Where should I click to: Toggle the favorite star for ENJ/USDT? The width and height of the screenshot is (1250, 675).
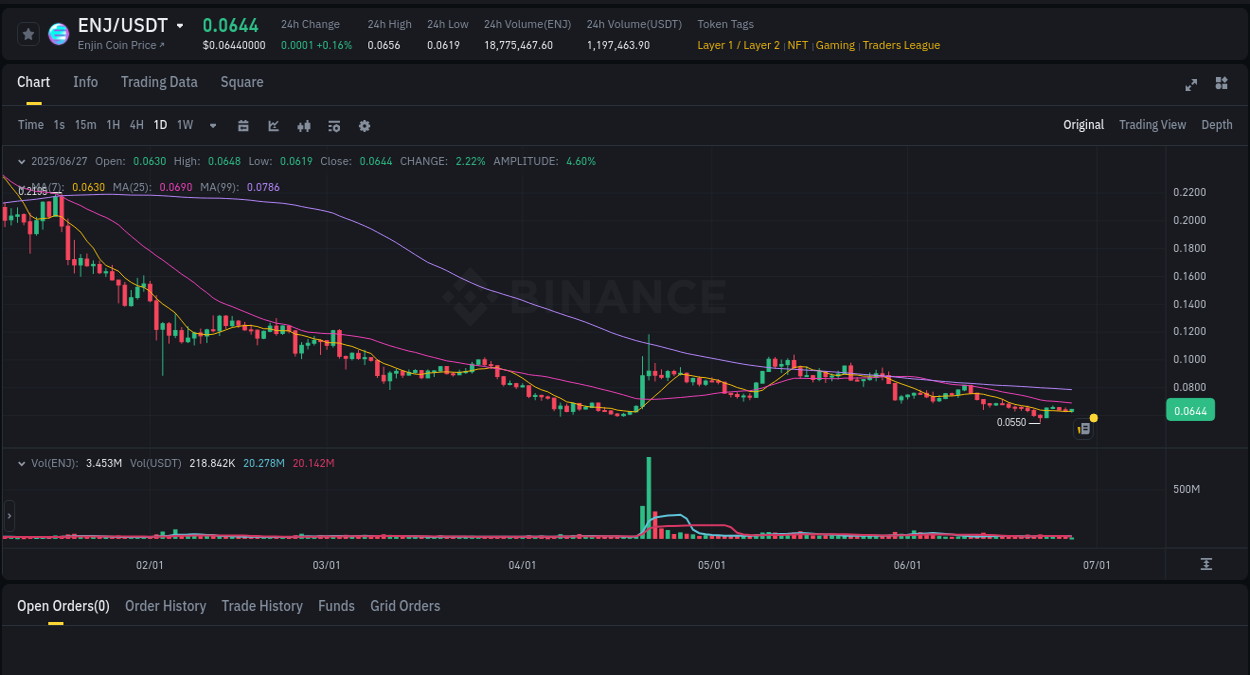[x=28, y=33]
